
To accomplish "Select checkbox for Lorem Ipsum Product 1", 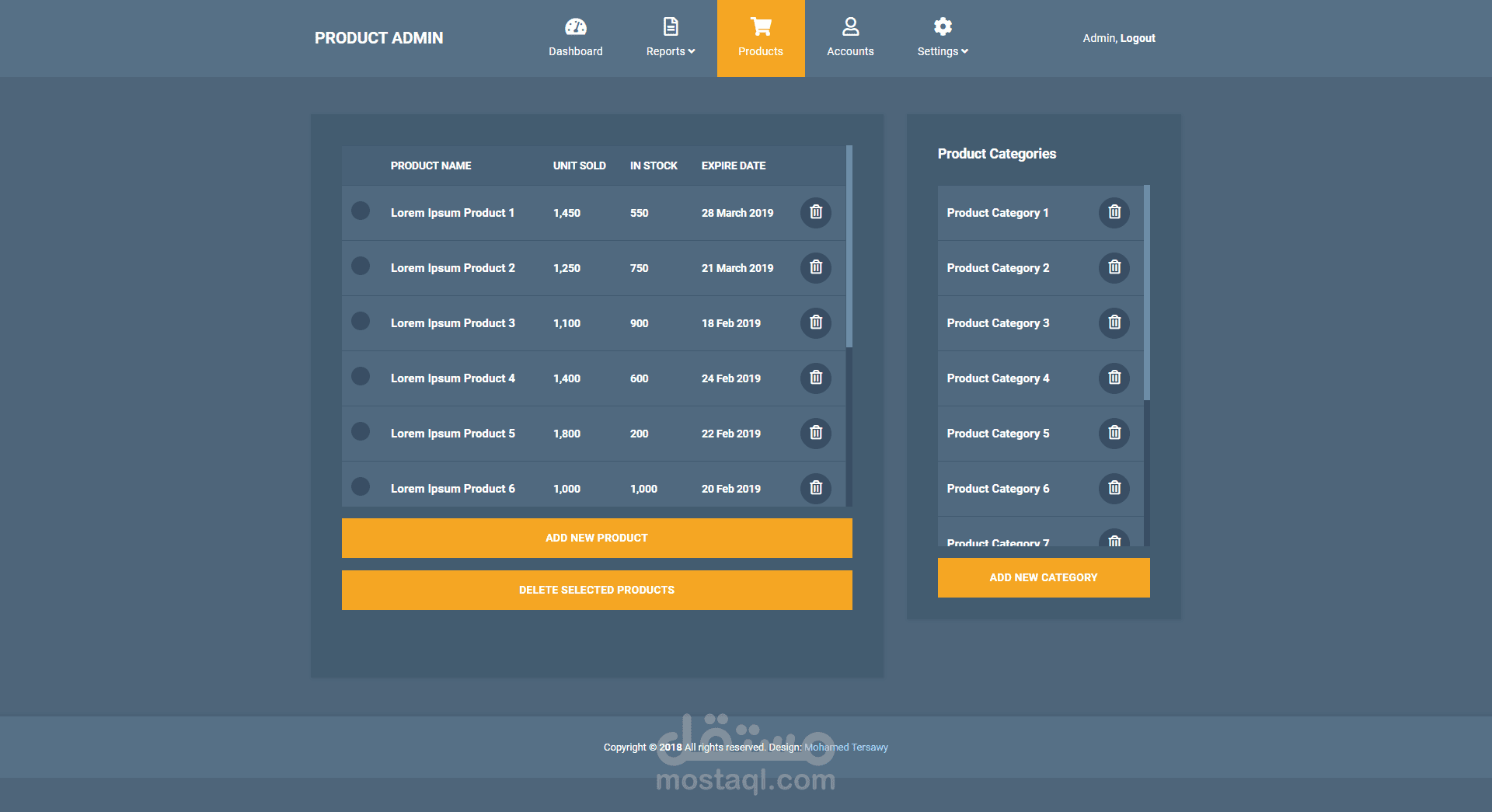I will click(361, 211).
